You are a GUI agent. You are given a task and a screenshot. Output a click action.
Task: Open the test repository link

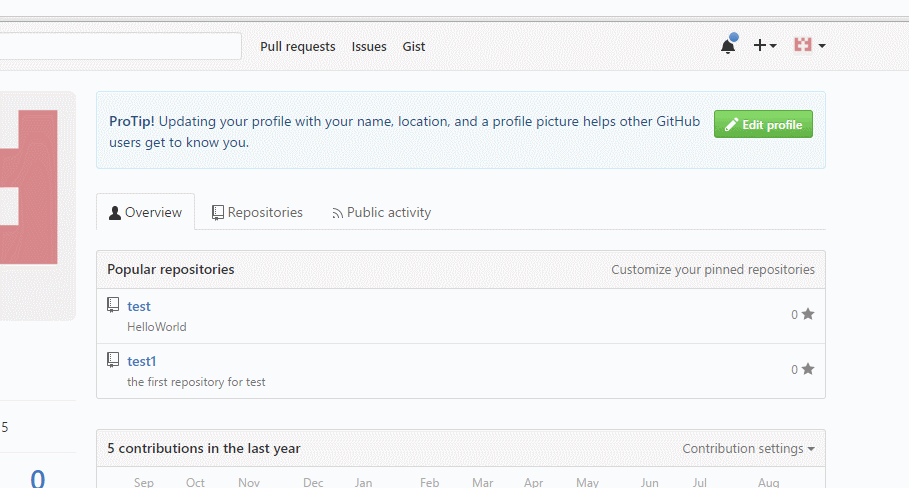point(139,306)
